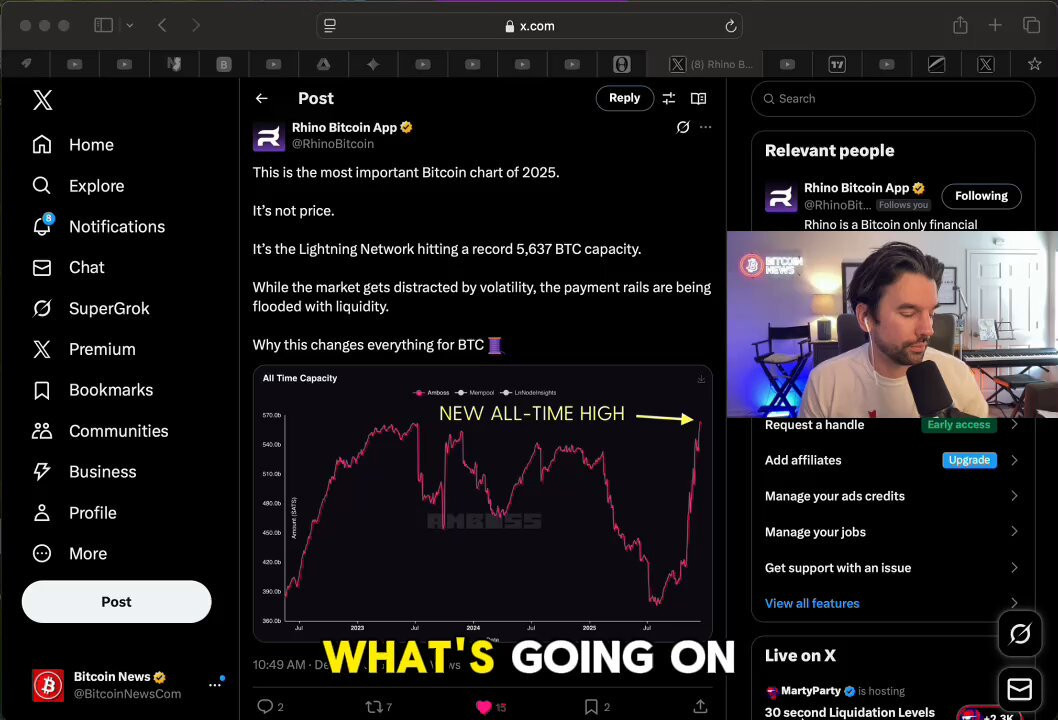
Task: Open post three-dot more menu
Action: (x=705, y=127)
